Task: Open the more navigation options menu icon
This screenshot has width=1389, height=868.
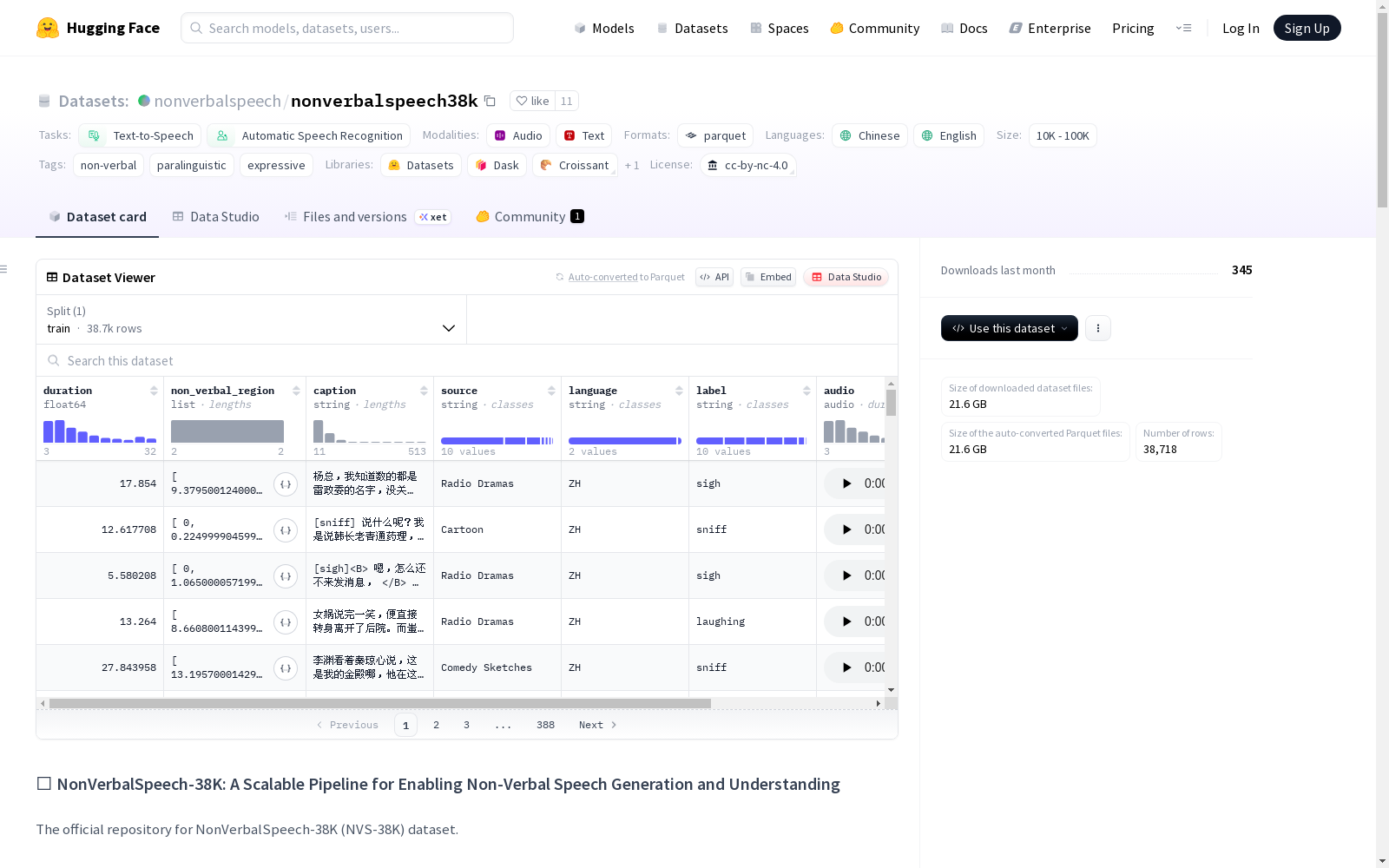Action: click(1183, 28)
